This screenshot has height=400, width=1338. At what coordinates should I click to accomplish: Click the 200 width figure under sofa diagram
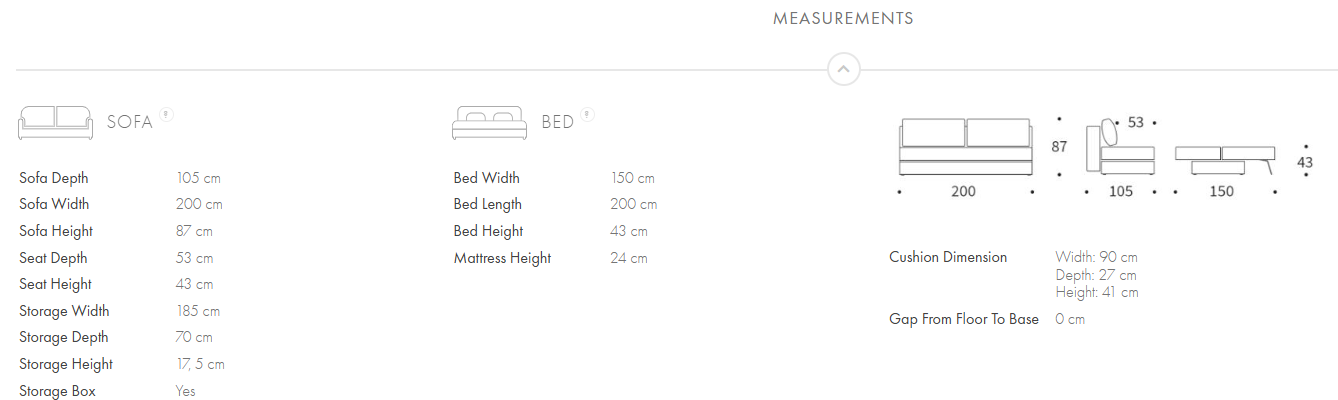(963, 191)
